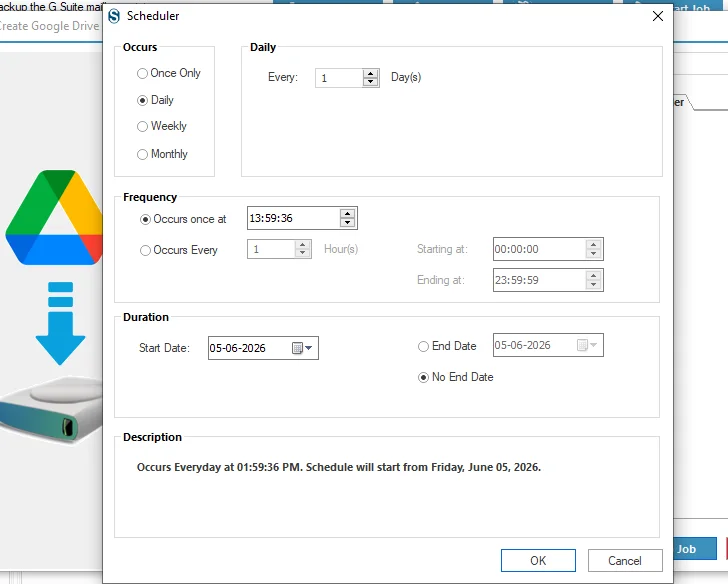Decrease the Ending at time
The width and height of the screenshot is (728, 584).
[x=593, y=285]
